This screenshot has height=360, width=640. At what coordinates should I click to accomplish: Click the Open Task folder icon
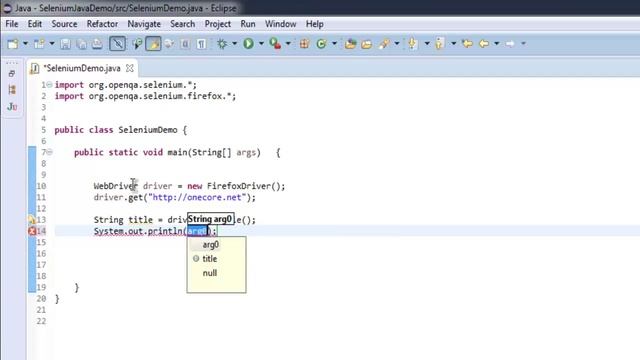click(x=367, y=44)
